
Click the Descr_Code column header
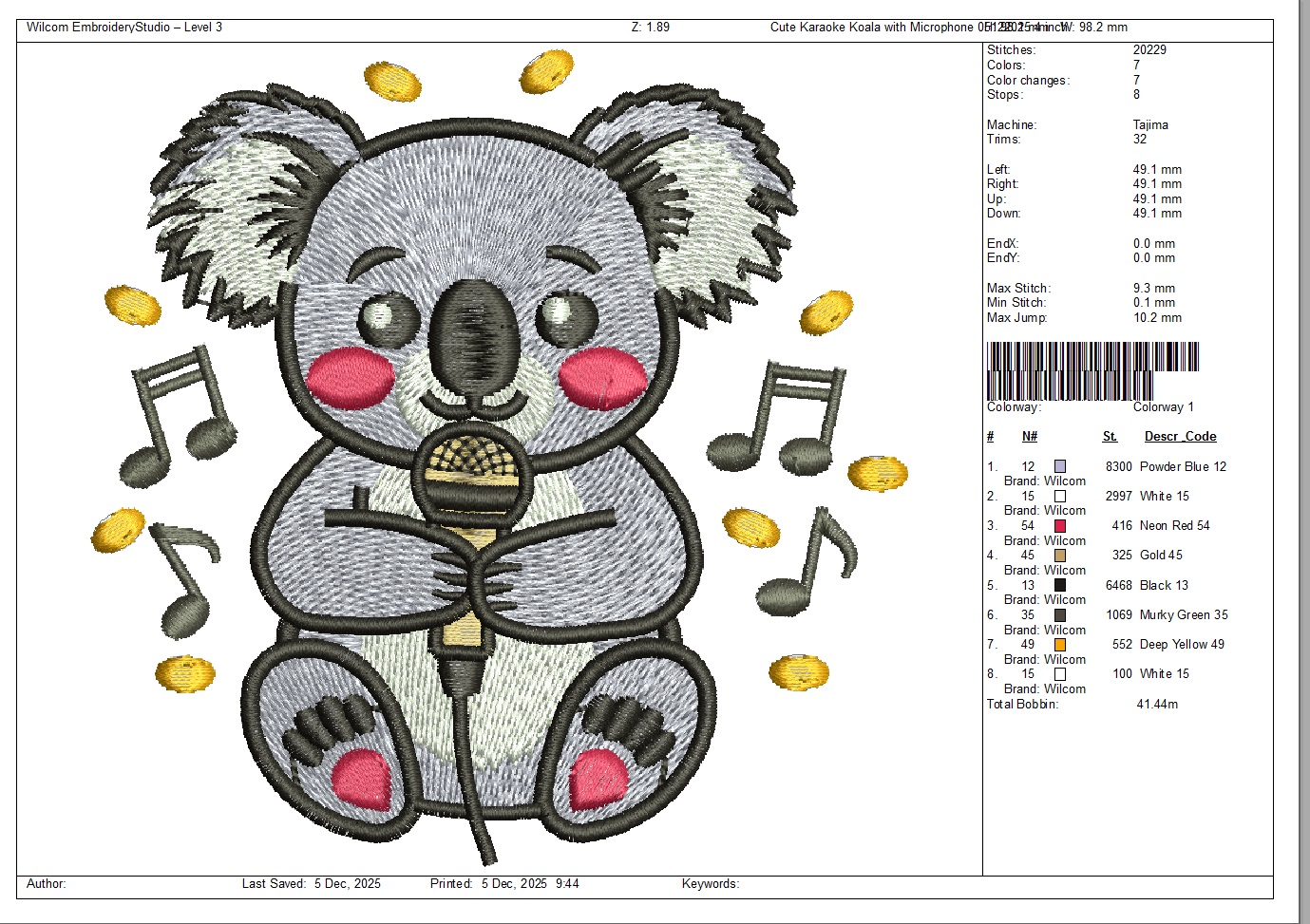[x=1180, y=437]
